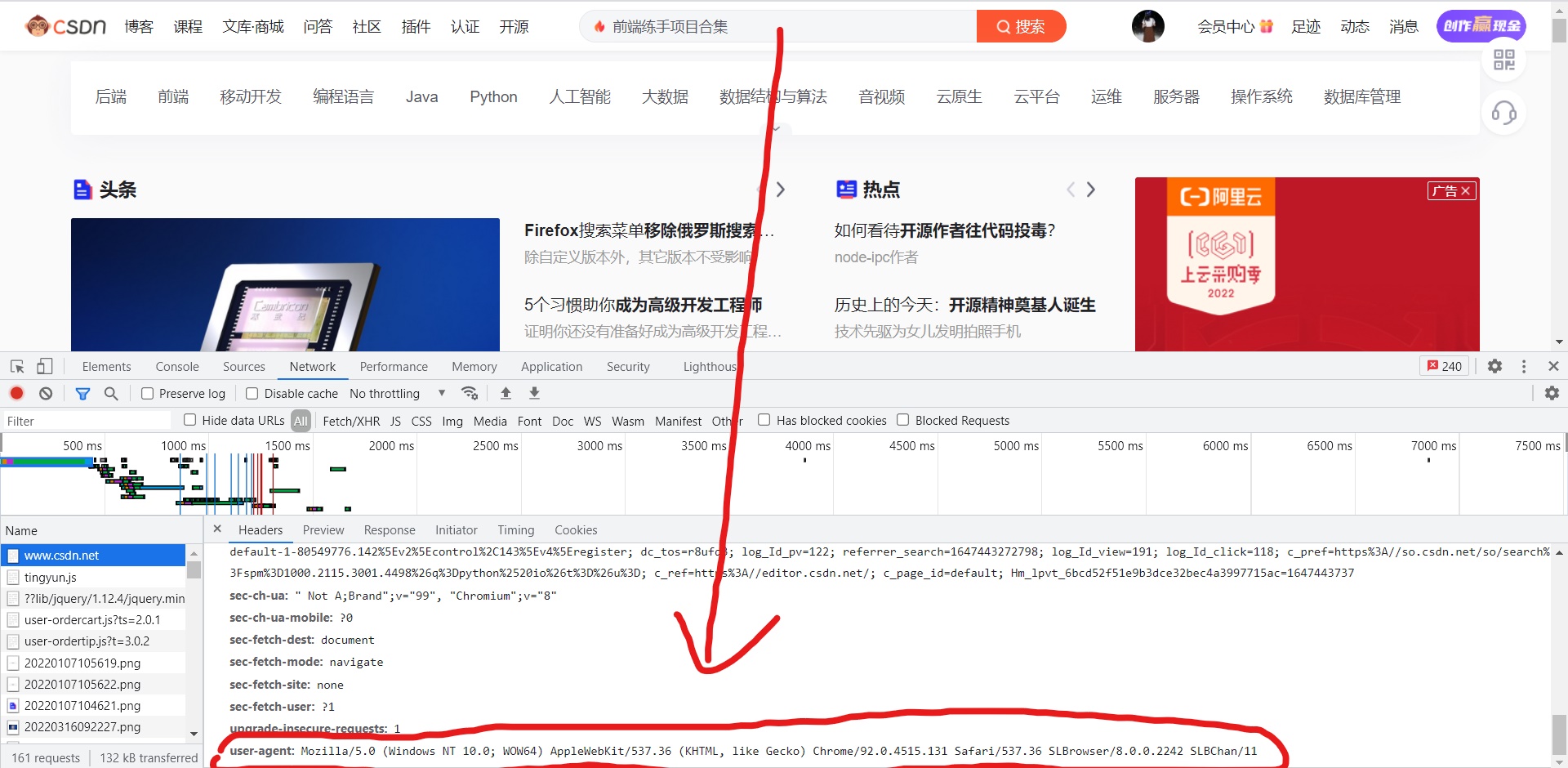
Task: Filter requests by All
Action: coord(301,421)
